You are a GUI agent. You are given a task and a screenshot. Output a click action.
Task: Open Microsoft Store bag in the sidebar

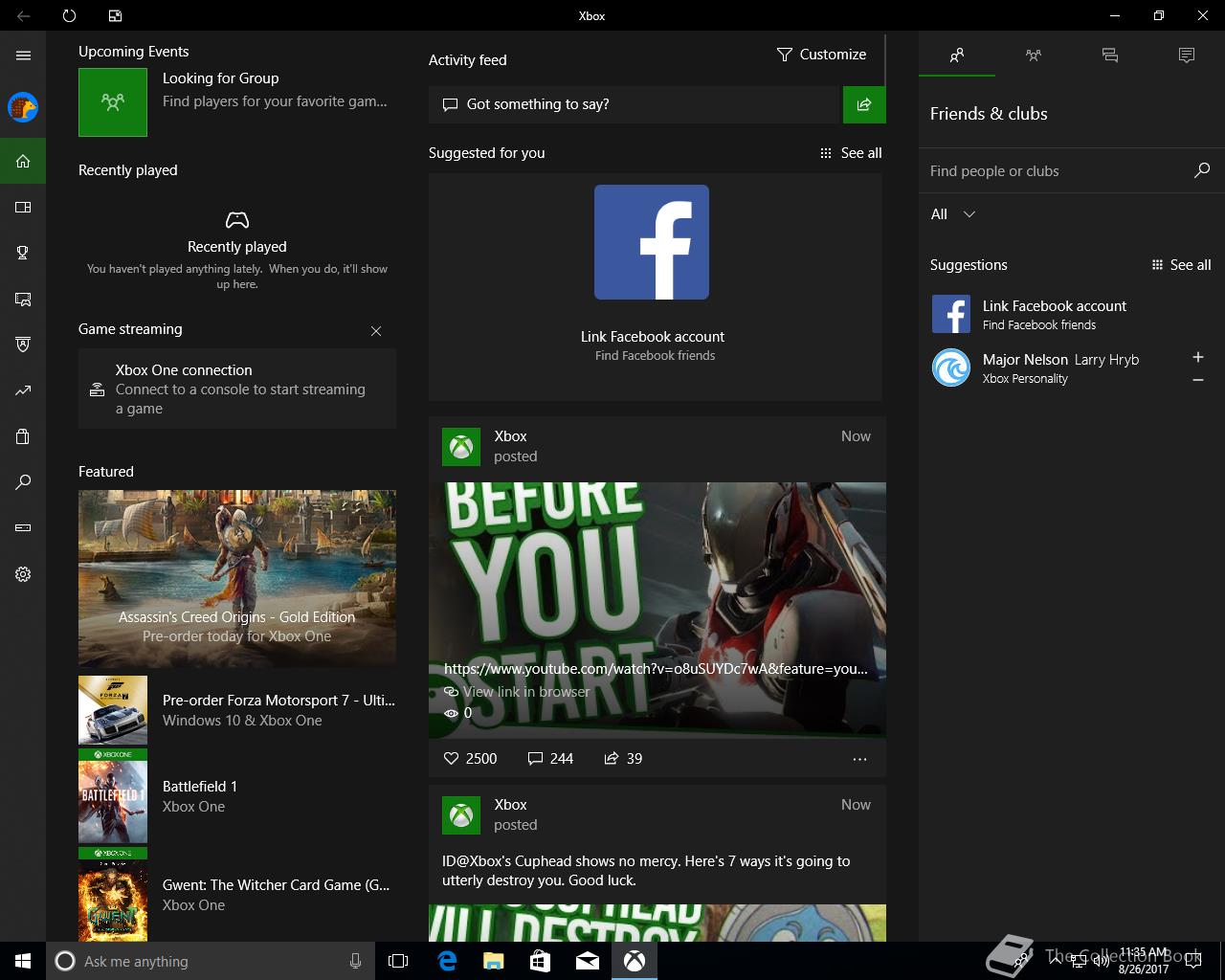23,436
